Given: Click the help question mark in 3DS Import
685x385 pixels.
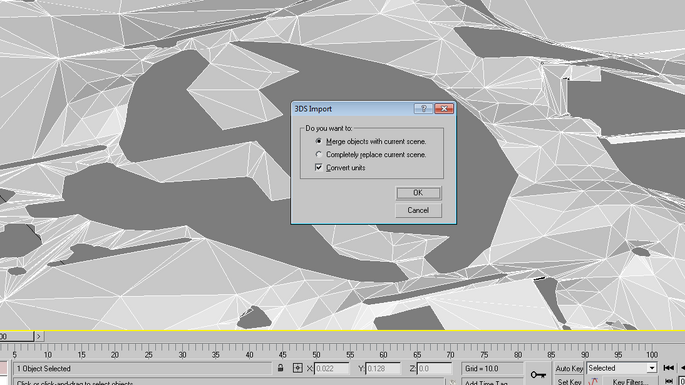Looking at the screenshot, I should coord(423,109).
